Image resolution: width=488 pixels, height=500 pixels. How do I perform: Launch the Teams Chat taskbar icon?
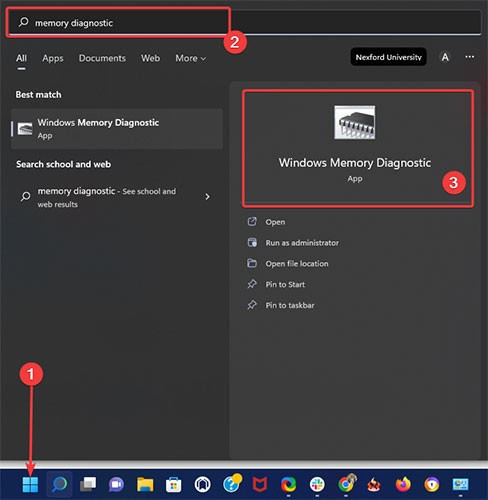(116, 484)
